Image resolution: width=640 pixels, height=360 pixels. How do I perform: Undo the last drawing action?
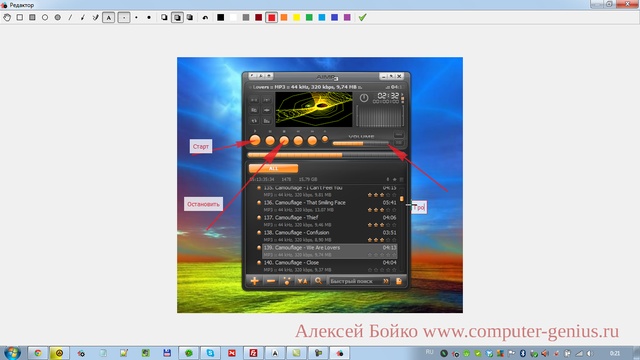coord(205,18)
